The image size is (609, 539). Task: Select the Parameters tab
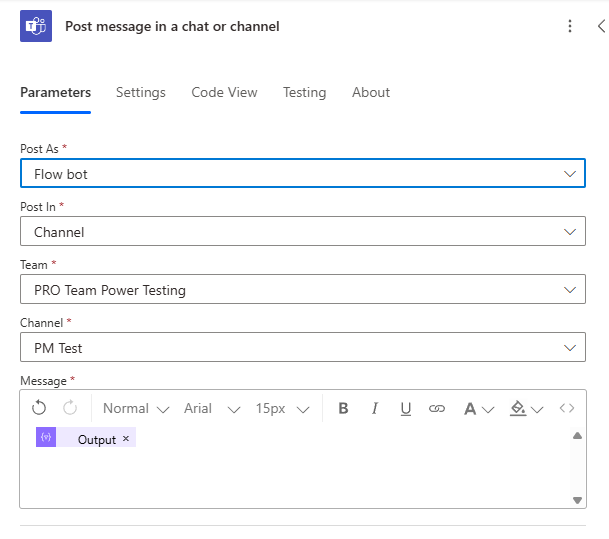(56, 92)
